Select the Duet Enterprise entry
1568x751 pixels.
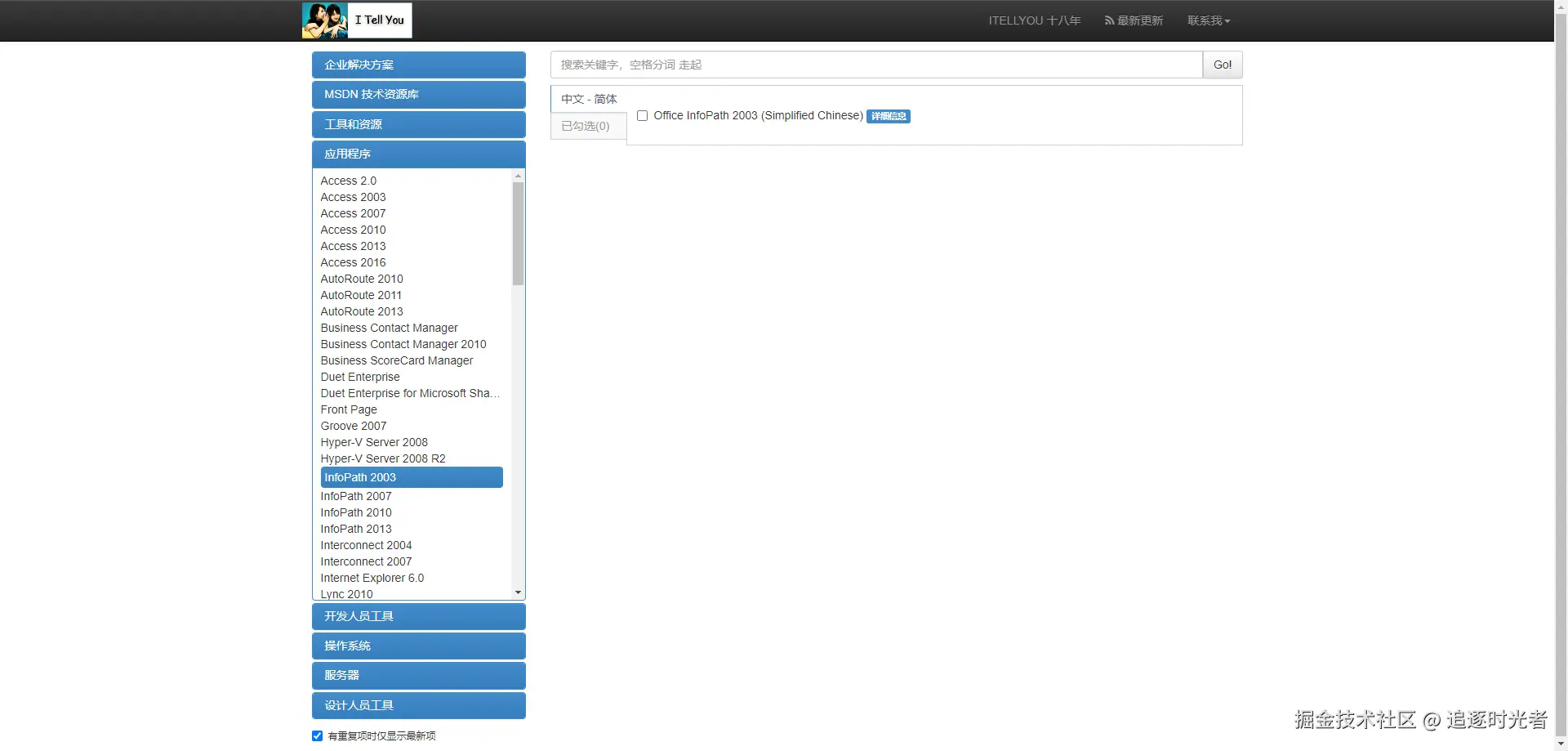360,377
